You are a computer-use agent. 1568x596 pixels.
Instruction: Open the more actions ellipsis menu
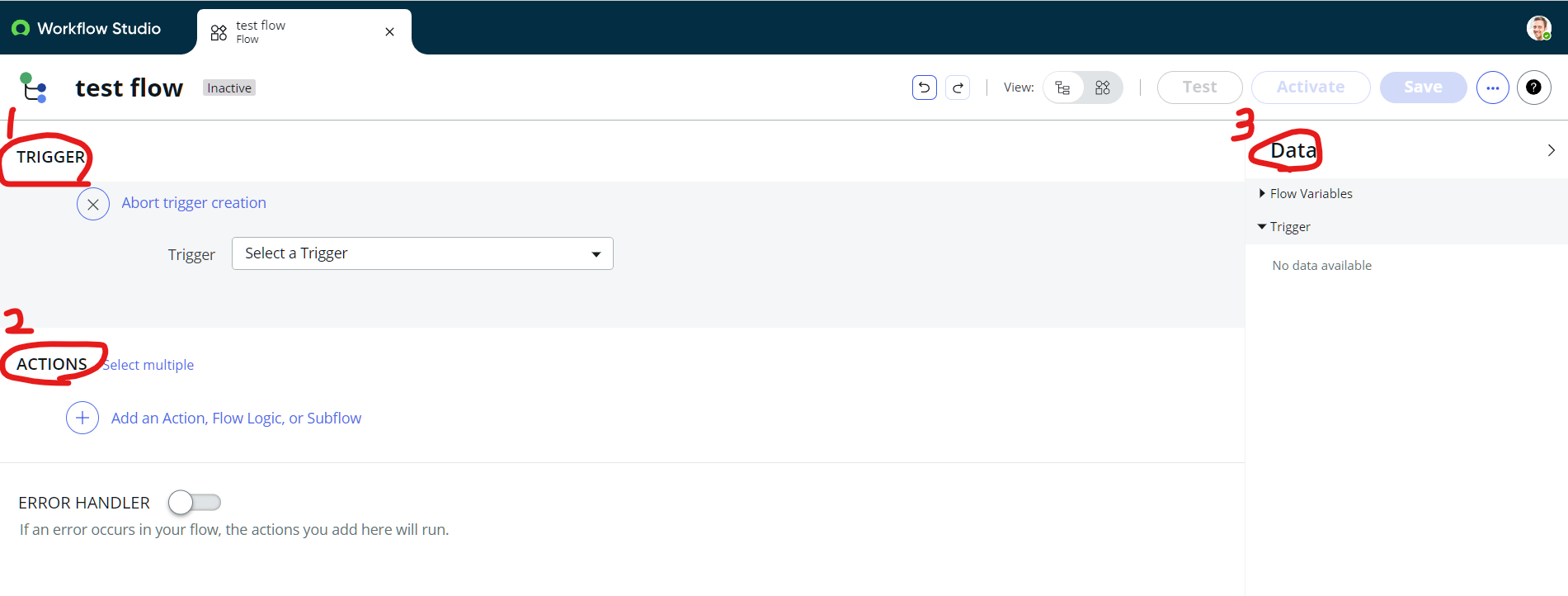tap(1493, 88)
